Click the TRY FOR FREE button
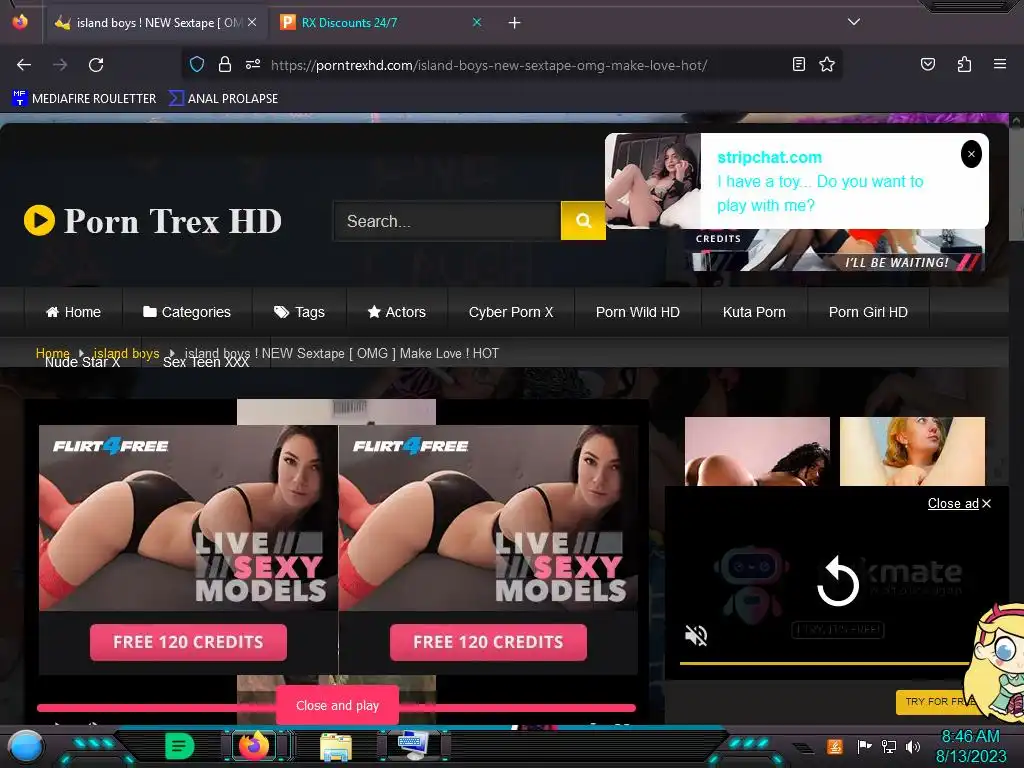This screenshot has width=1024, height=768. [x=937, y=701]
